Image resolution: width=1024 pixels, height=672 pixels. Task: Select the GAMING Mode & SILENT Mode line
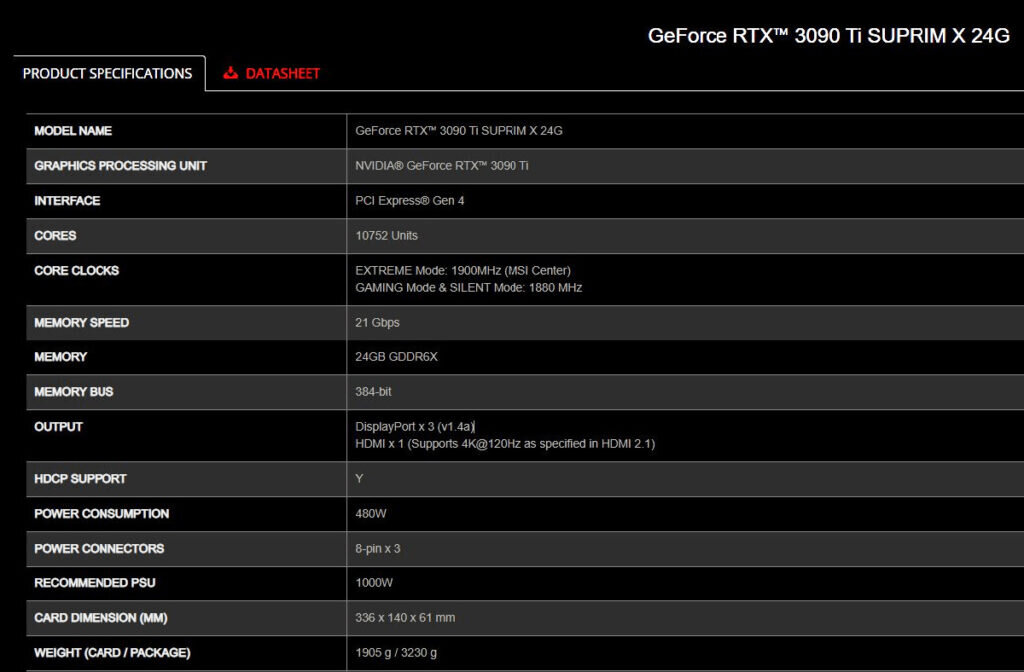click(468, 287)
